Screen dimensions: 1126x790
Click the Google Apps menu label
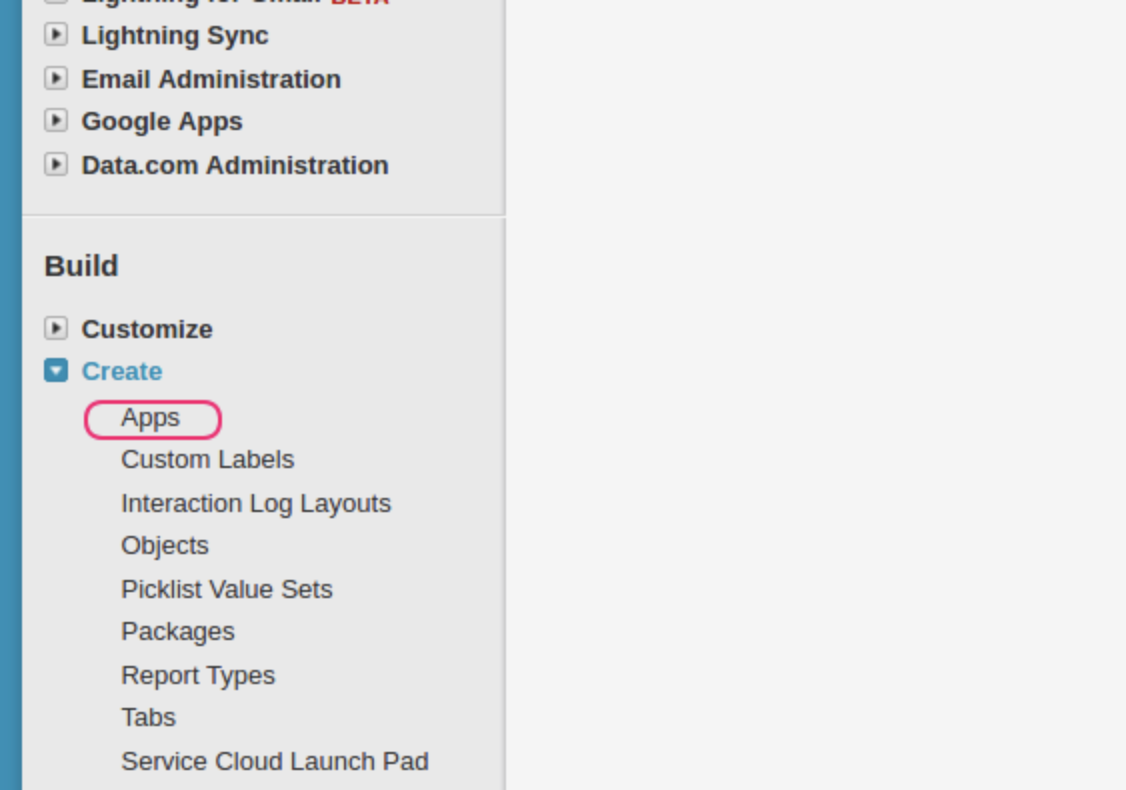162,121
